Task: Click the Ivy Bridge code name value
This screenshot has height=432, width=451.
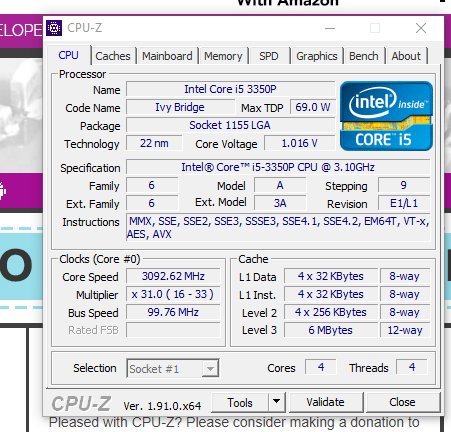Action: pyautogui.click(x=180, y=107)
